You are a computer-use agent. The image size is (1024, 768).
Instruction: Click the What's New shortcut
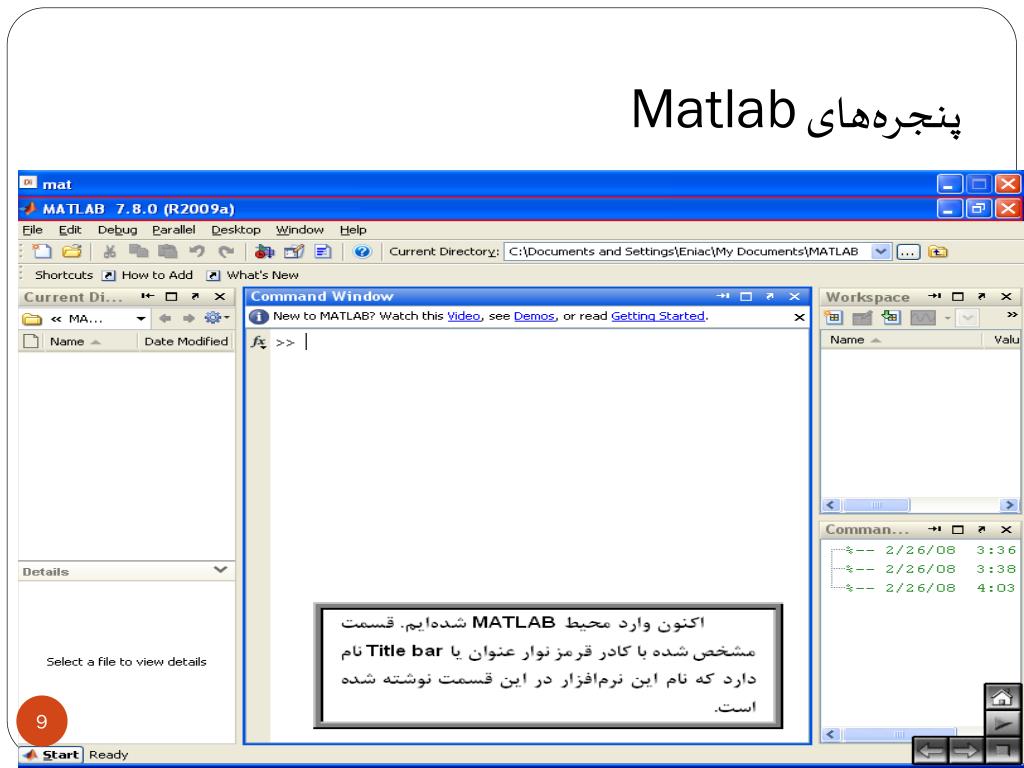[253, 275]
